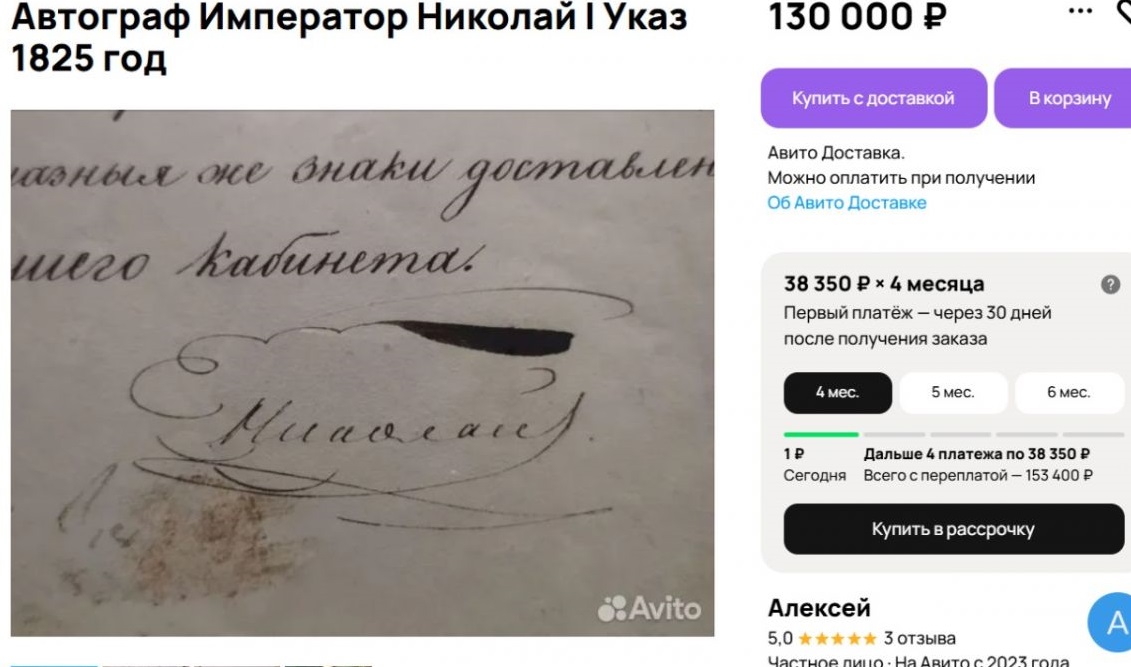Add item with В корзину button

coord(1064,98)
